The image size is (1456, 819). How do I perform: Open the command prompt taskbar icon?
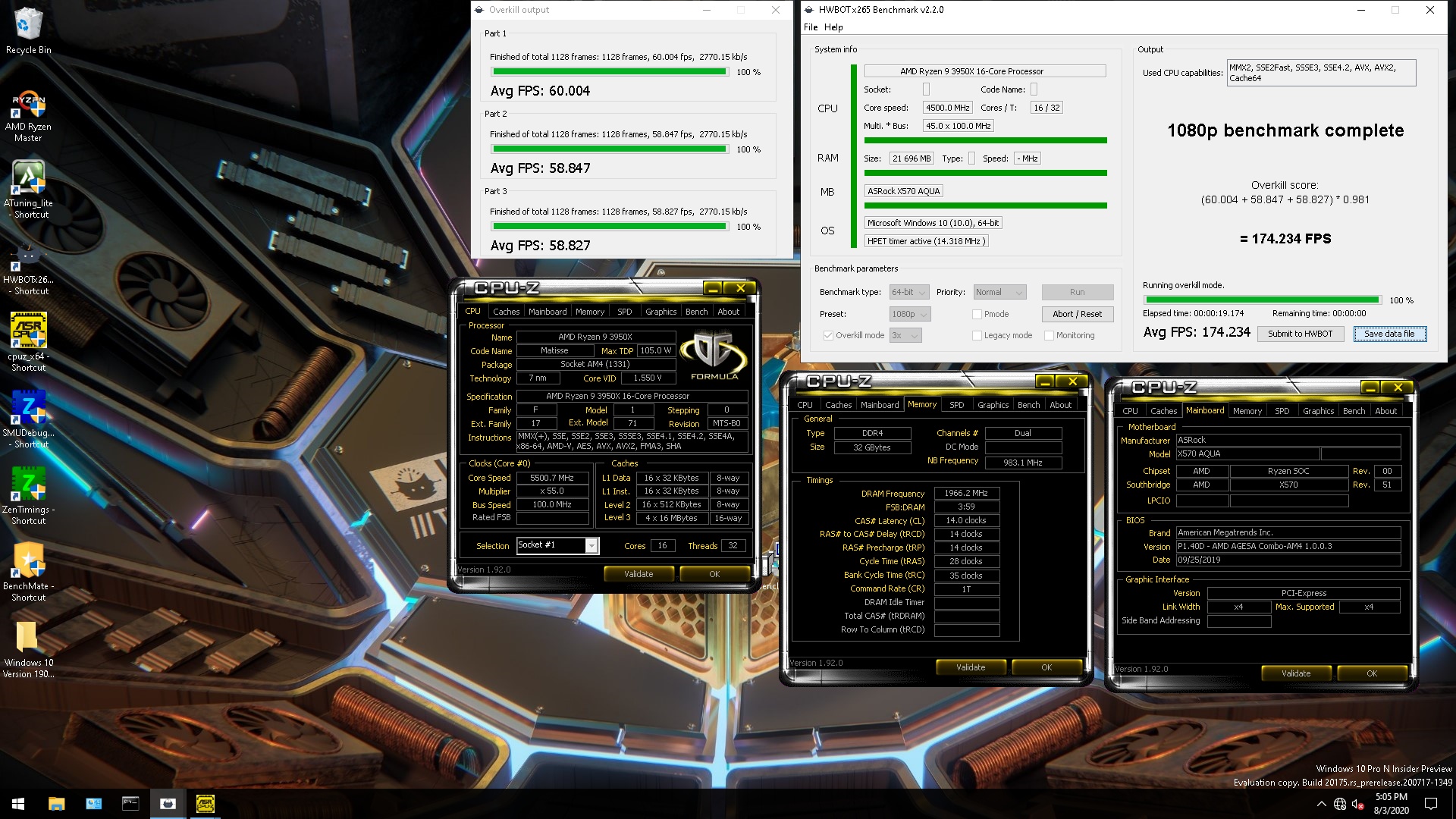130,803
